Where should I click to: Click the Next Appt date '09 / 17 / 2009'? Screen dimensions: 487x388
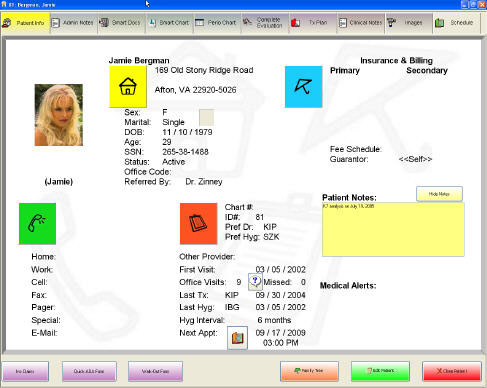click(281, 333)
